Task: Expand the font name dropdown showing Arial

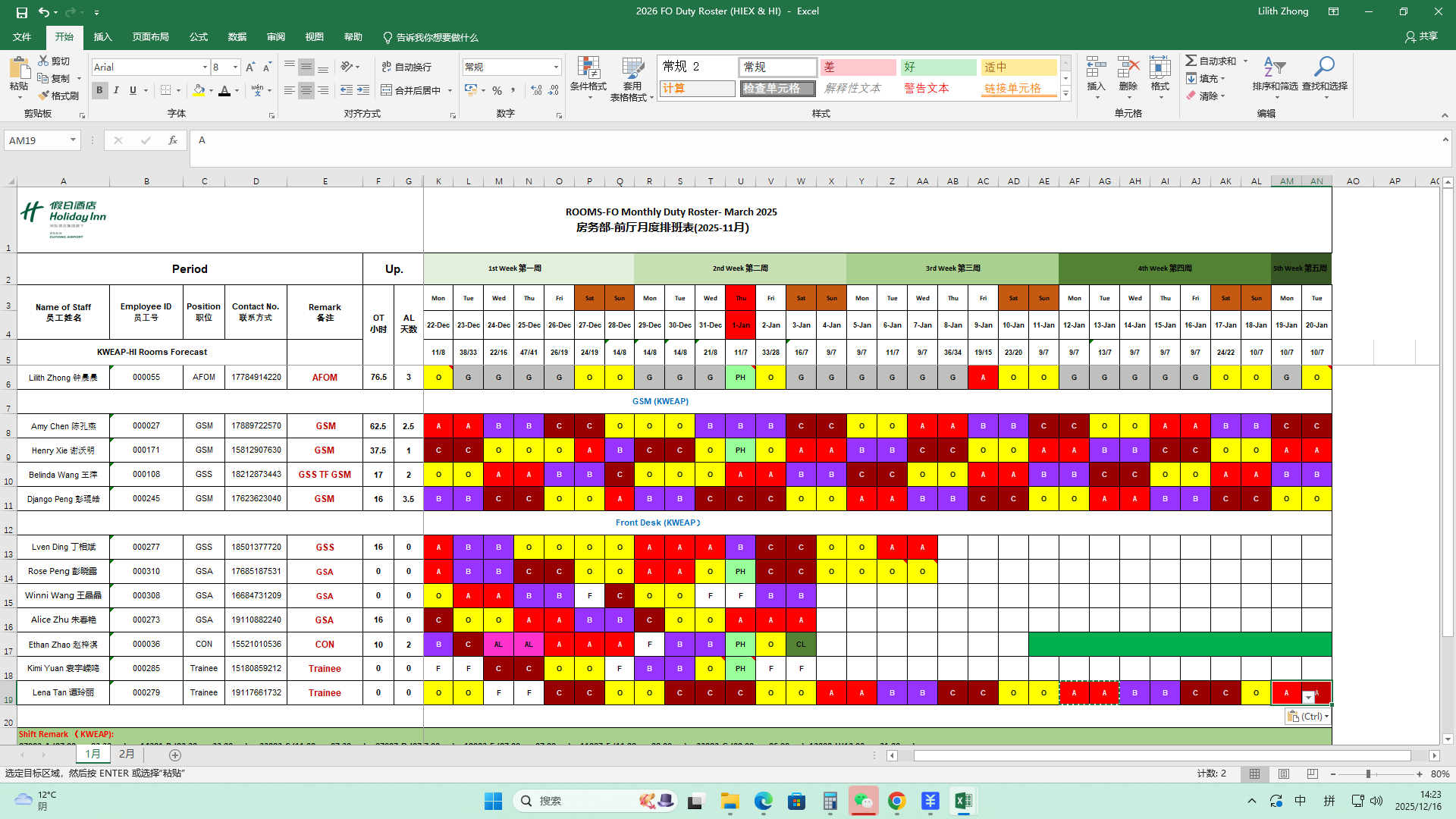Action: point(205,67)
